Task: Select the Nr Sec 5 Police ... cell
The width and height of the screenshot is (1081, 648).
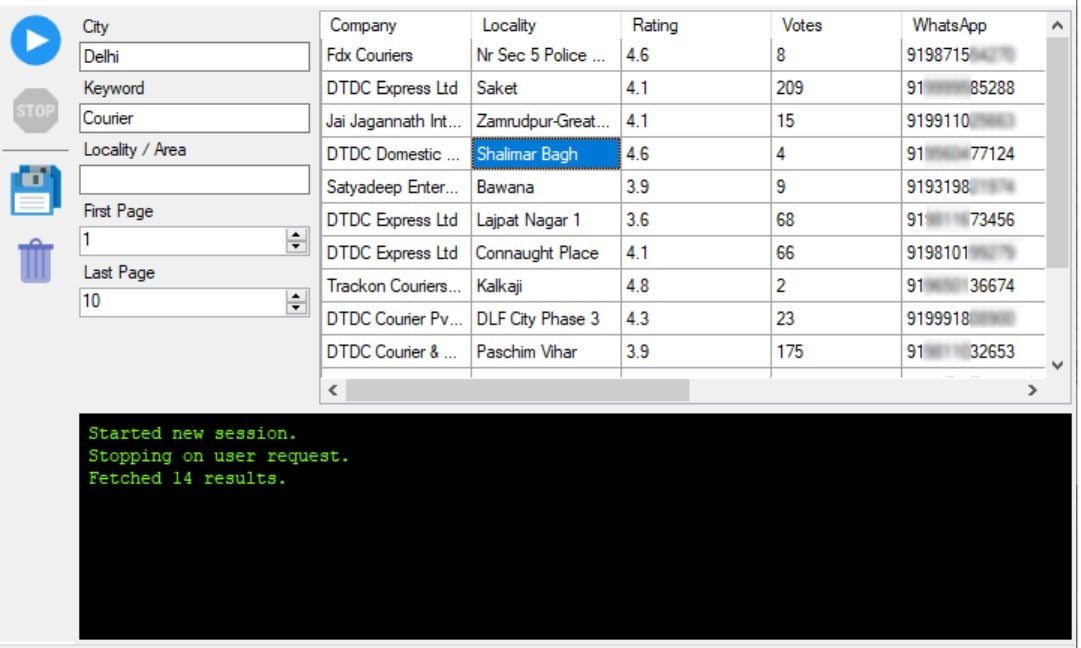Action: pyautogui.click(x=546, y=55)
